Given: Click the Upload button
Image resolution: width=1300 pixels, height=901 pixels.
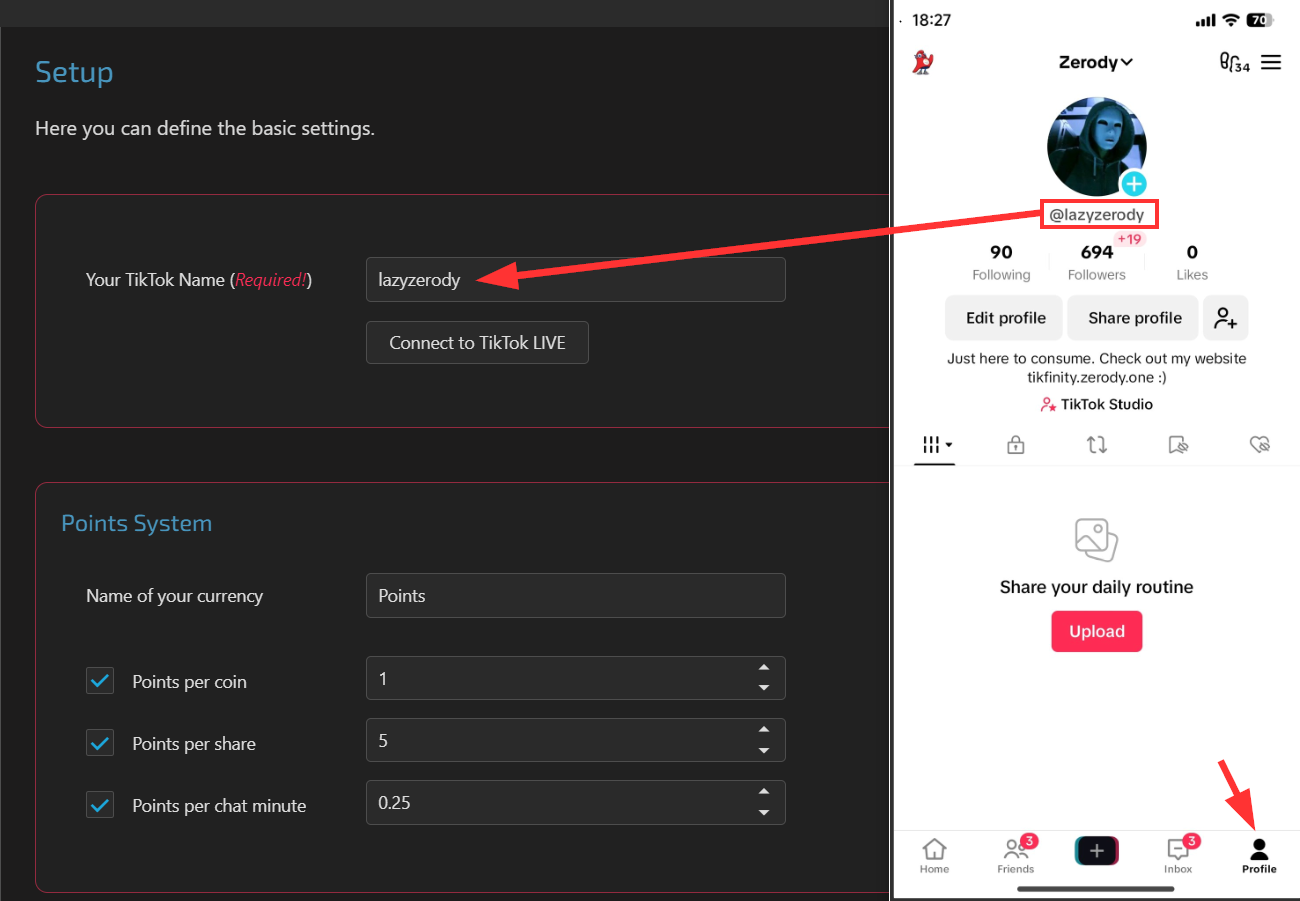Looking at the screenshot, I should (x=1096, y=631).
